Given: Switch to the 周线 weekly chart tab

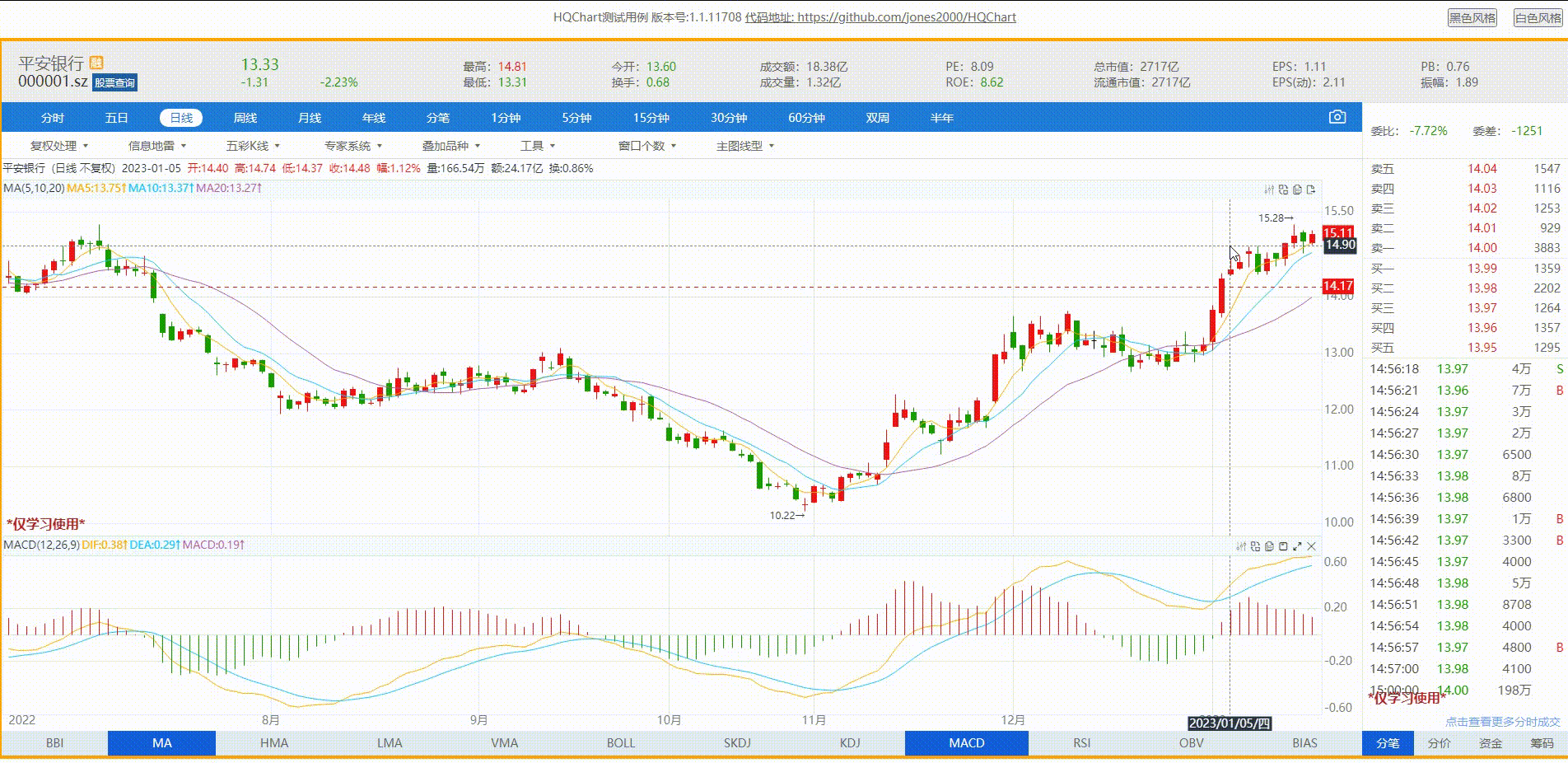Looking at the screenshot, I should [x=245, y=117].
